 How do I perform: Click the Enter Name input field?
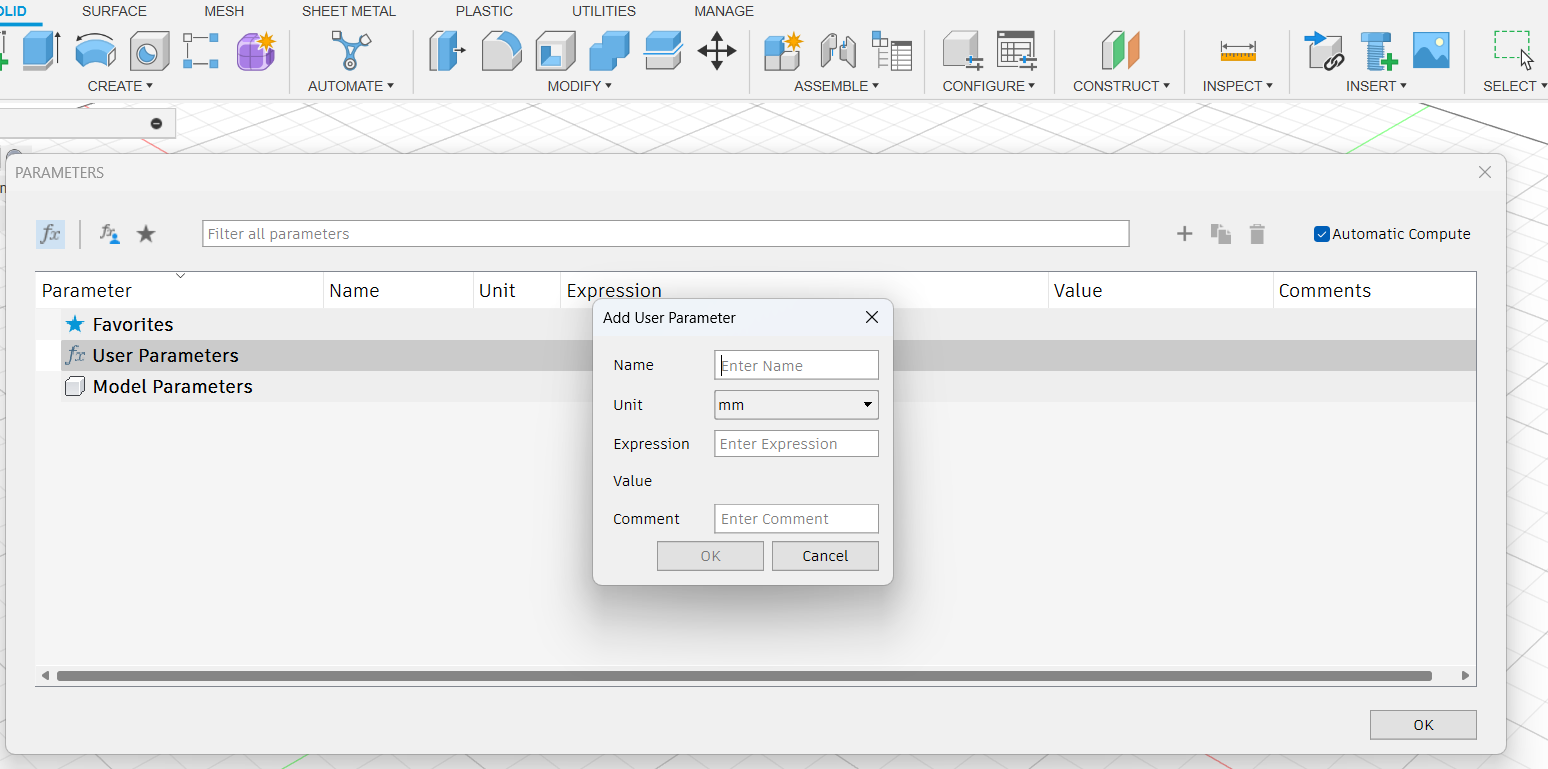point(796,365)
